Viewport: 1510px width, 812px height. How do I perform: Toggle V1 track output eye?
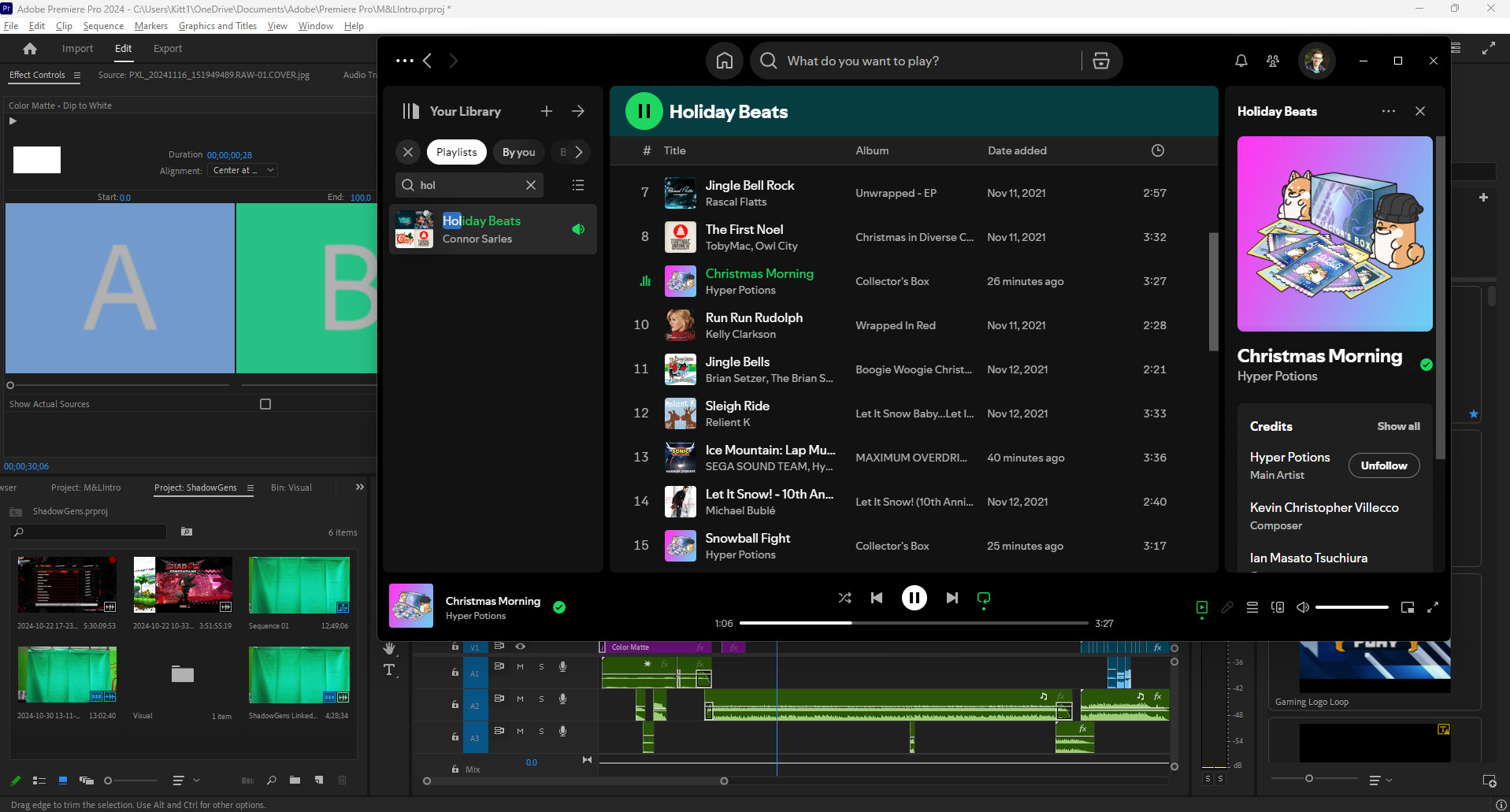[x=521, y=647]
